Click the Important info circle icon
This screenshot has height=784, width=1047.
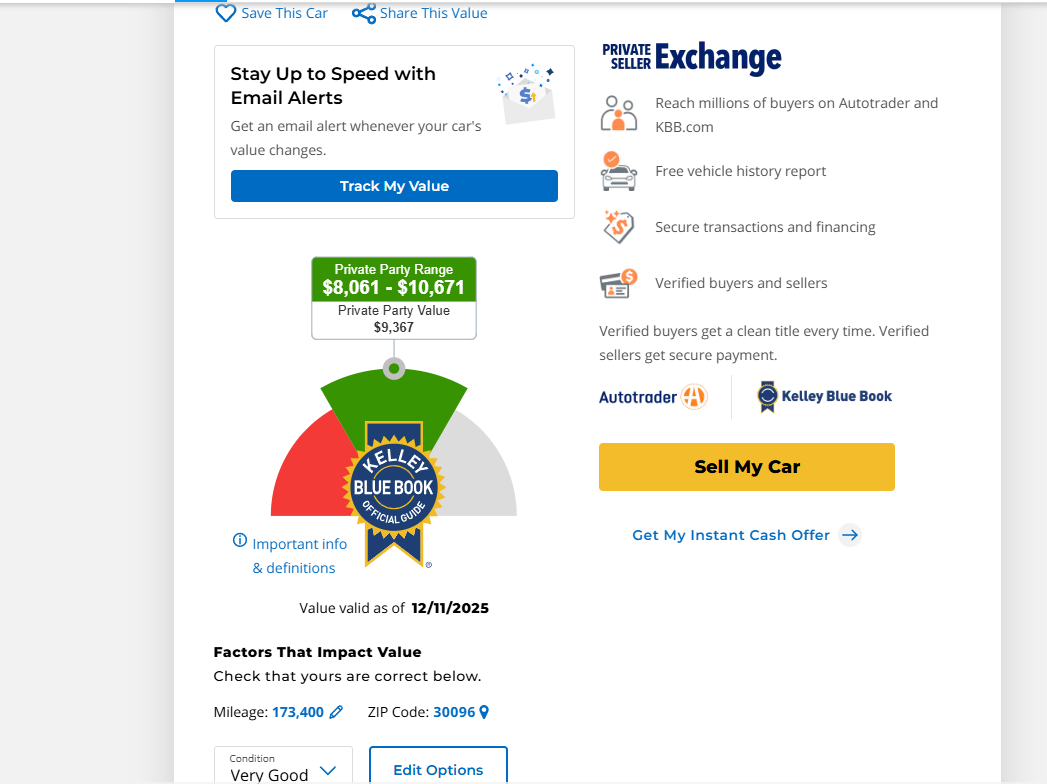(x=240, y=541)
